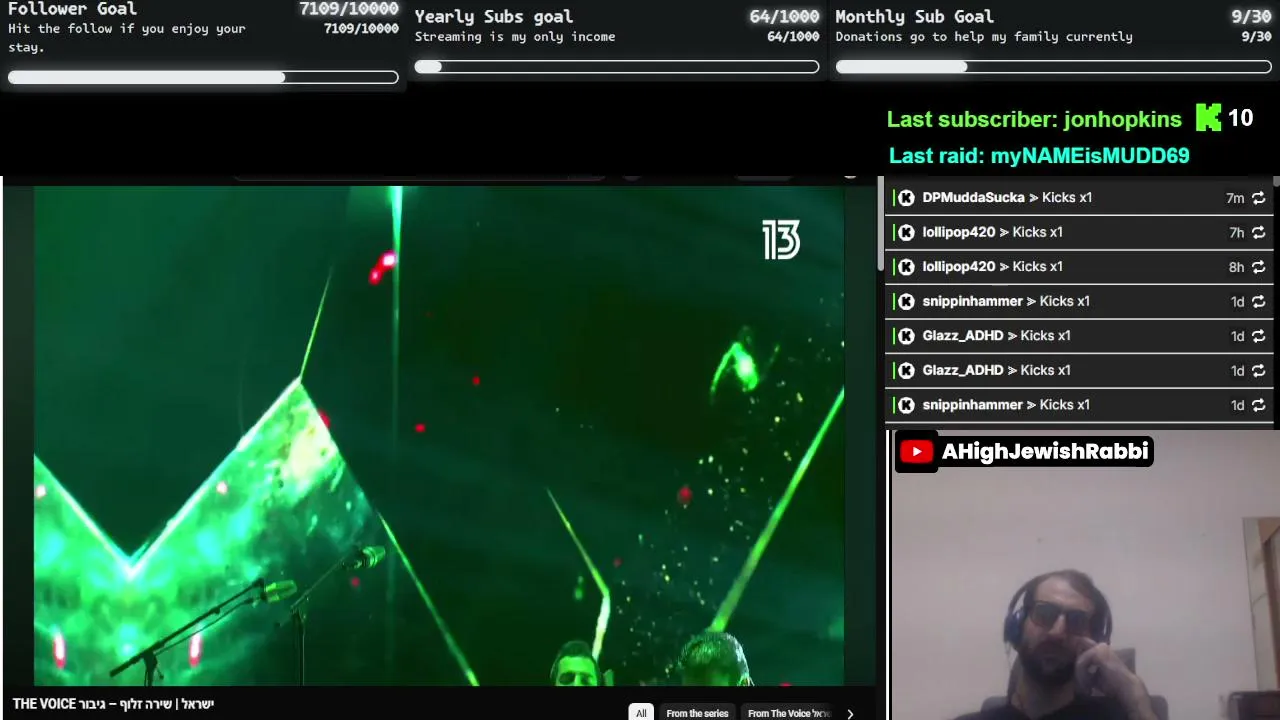Viewport: 1280px width, 720px height.
Task: Click the '7m' timestamp
Action: pos(1235,198)
